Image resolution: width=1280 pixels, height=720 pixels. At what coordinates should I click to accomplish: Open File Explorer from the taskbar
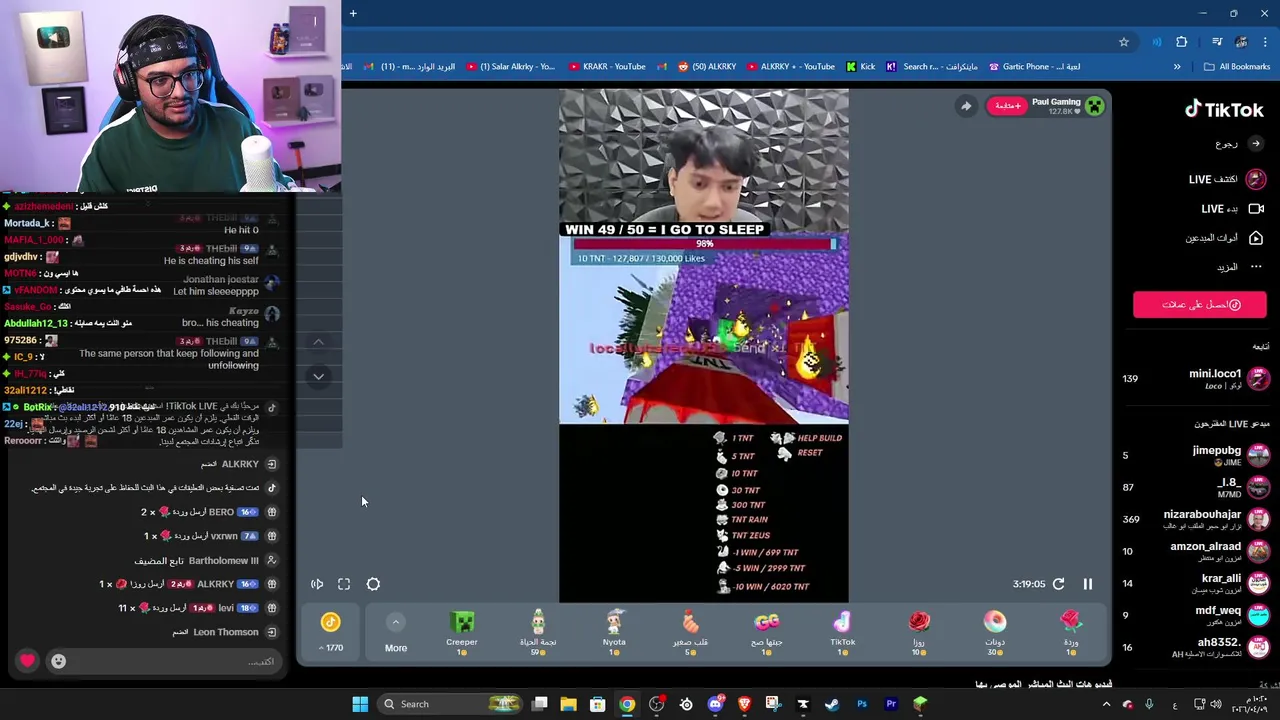(x=568, y=704)
